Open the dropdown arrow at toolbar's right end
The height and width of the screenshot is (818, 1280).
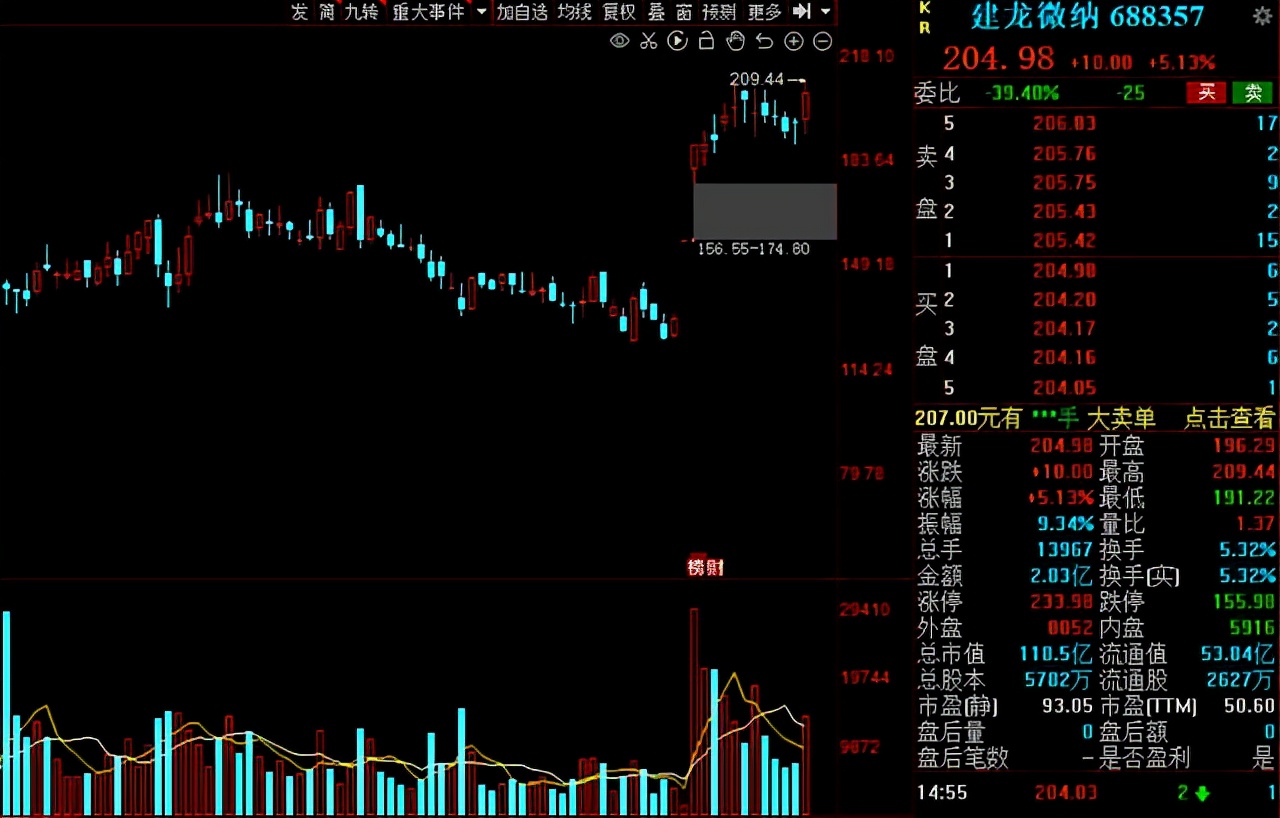826,12
